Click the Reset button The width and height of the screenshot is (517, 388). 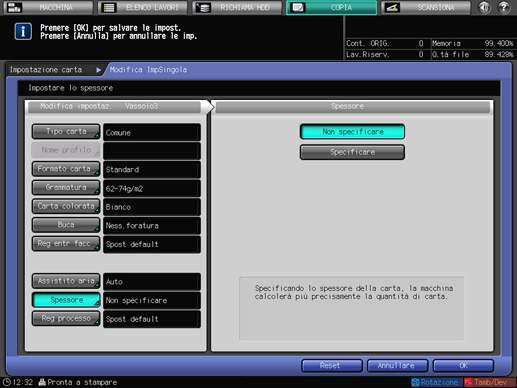tap(332, 366)
